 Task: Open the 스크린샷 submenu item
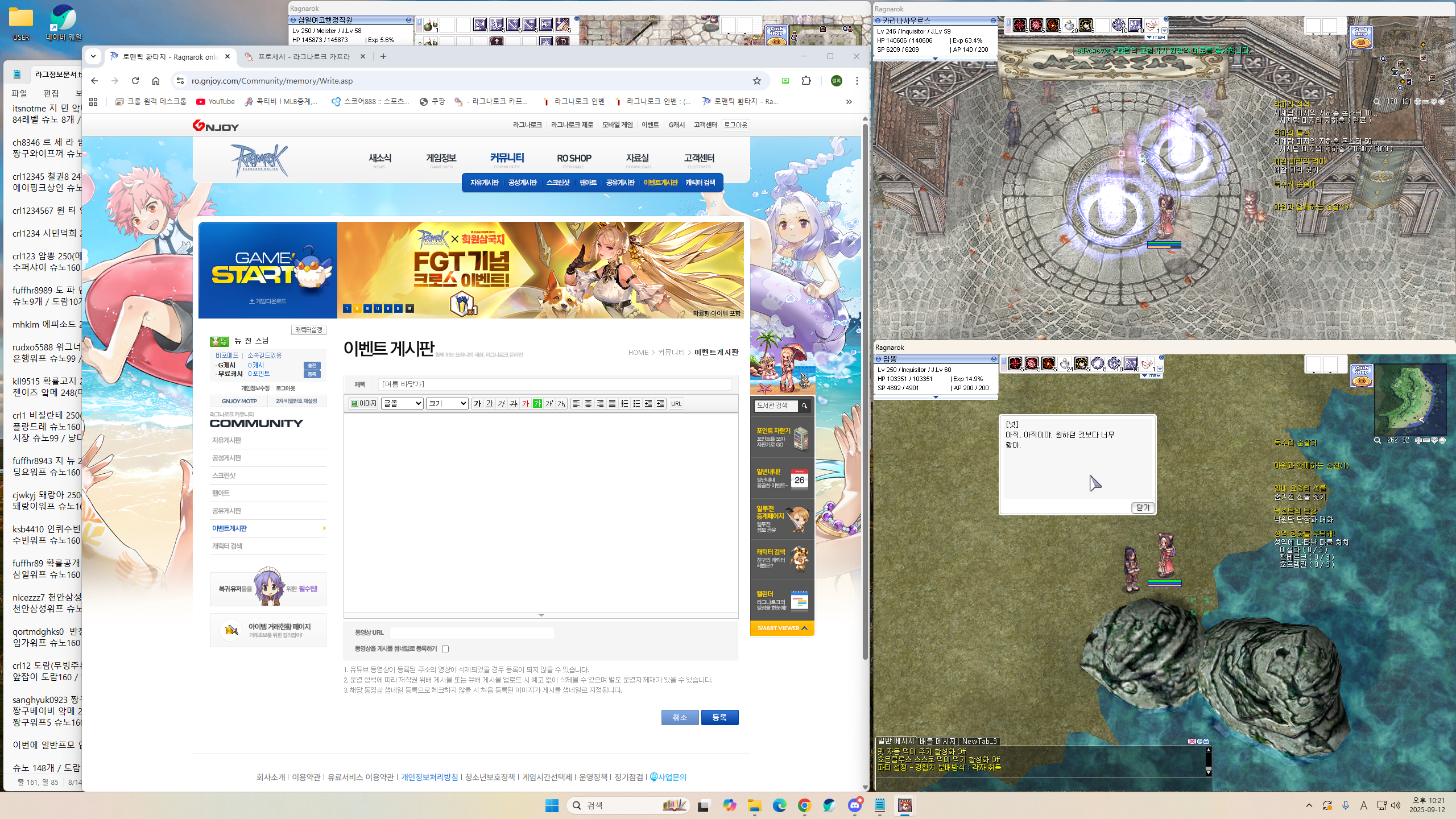pyautogui.click(x=557, y=183)
